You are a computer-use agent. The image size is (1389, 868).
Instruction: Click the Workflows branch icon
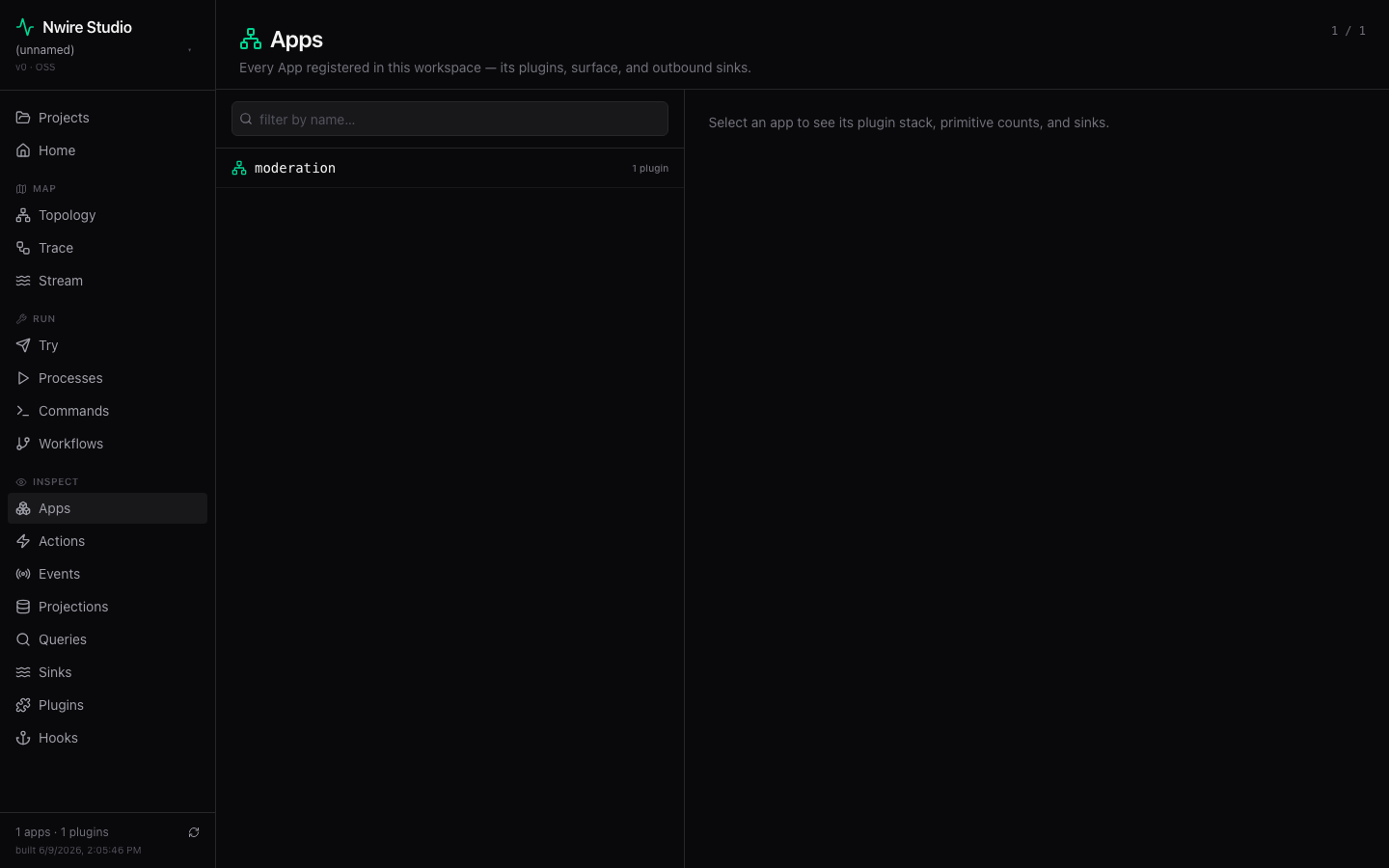23,444
